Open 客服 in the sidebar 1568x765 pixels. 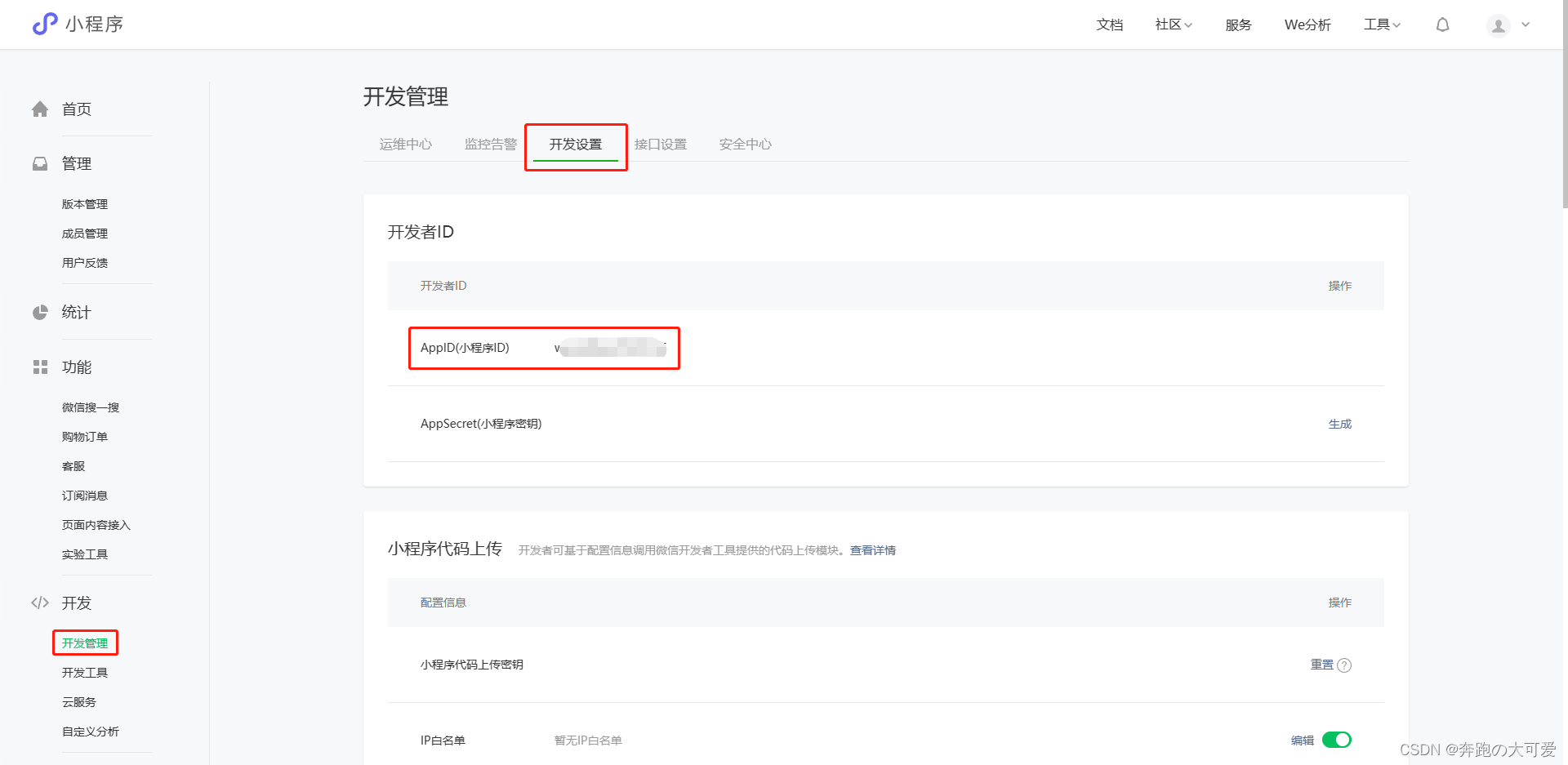(x=73, y=466)
